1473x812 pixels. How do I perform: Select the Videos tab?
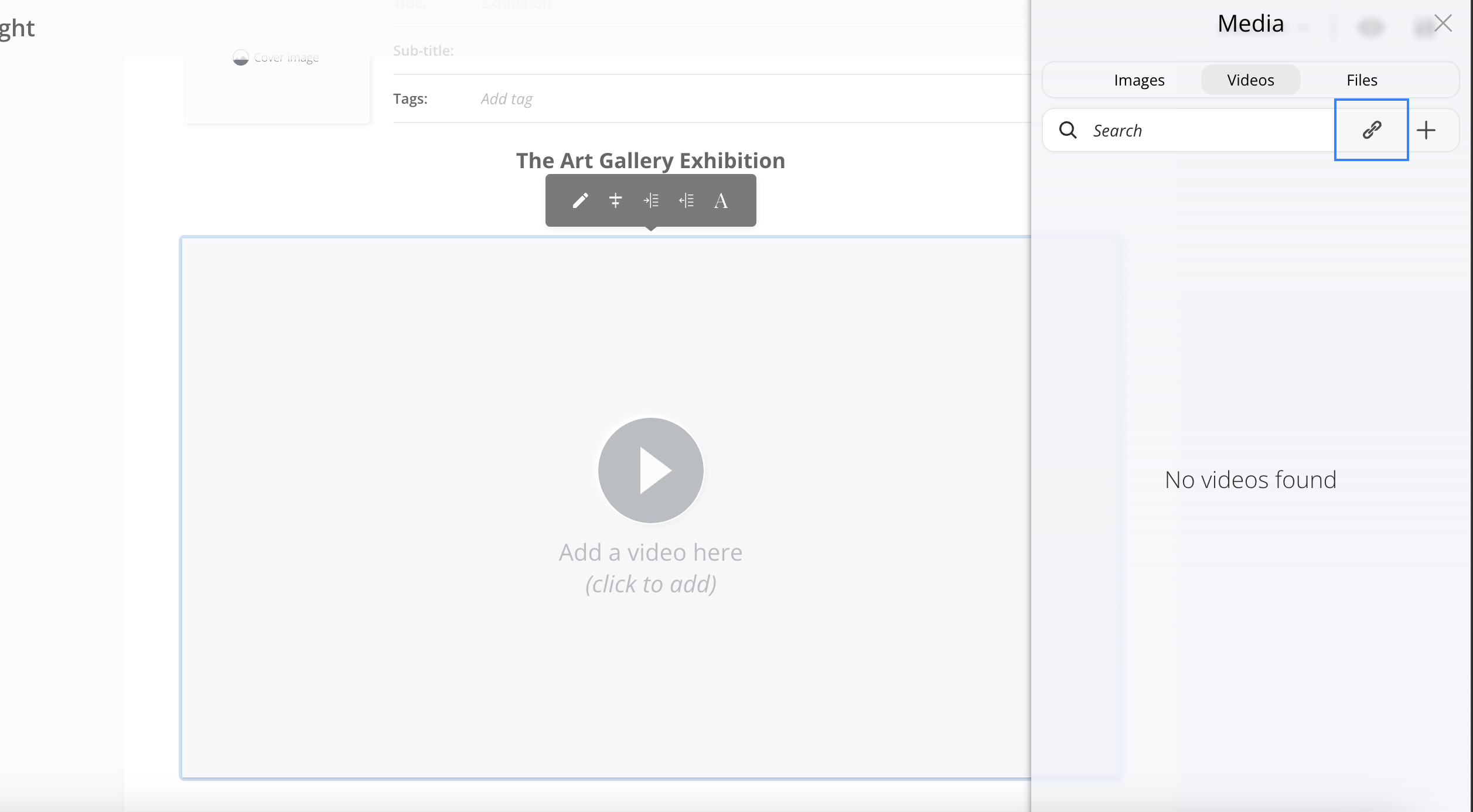click(1250, 80)
